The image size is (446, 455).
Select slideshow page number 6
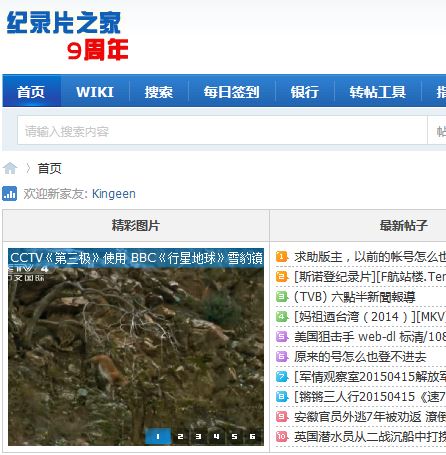[x=252, y=436]
